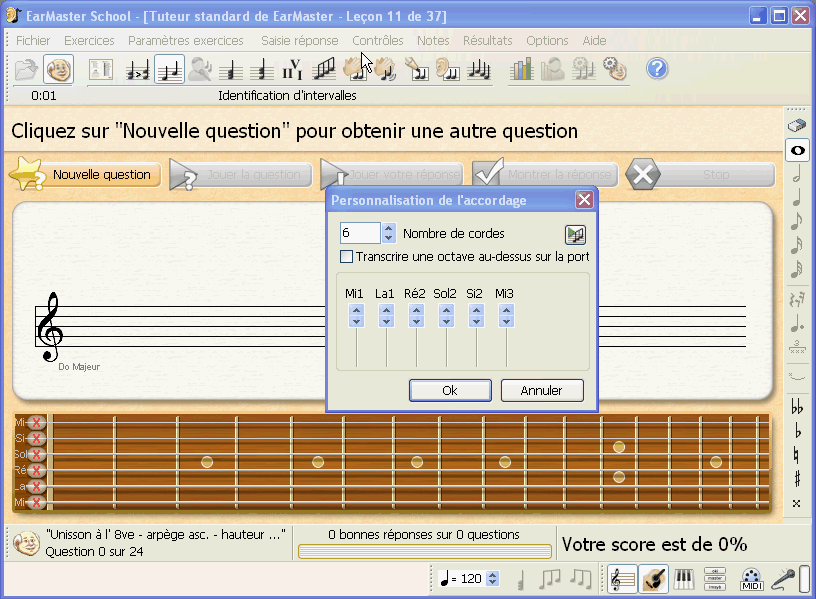The height and width of the screenshot is (599, 816).
Task: Select the tutor face toolbar icon
Action: (x=58, y=69)
